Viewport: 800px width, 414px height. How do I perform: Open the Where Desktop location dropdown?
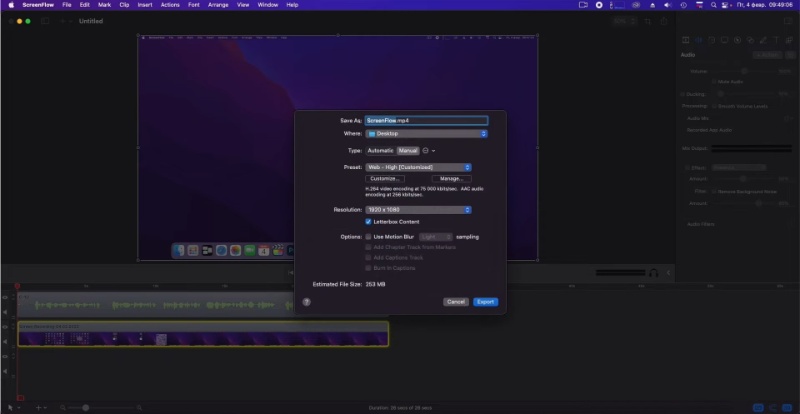(426, 134)
